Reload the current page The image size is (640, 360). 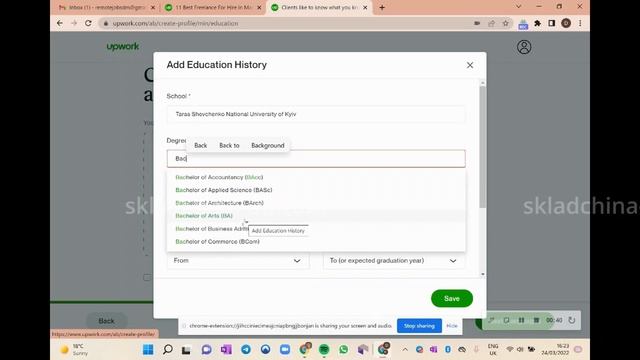click(x=88, y=23)
